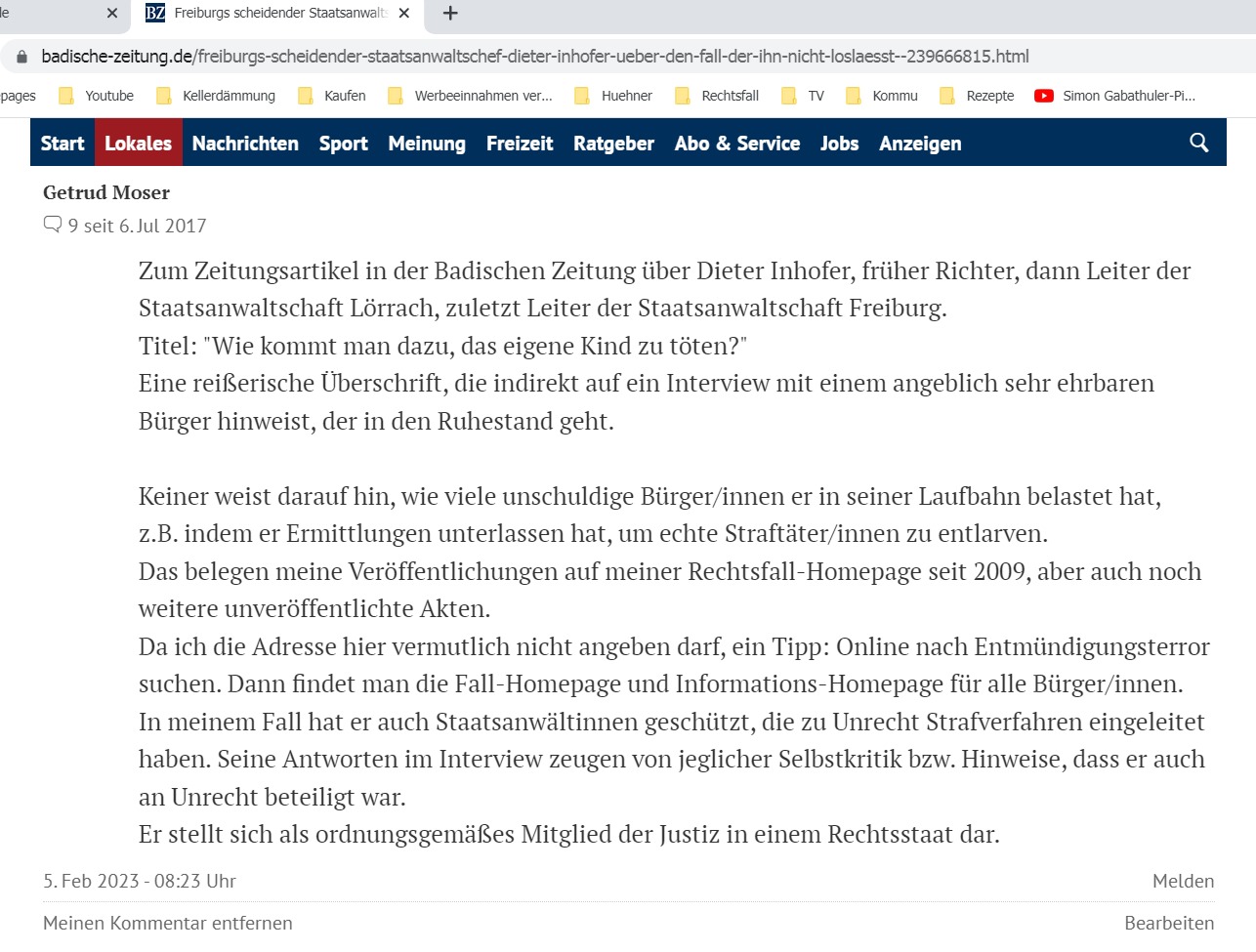Open the Huehner bookmark folder

tap(614, 96)
